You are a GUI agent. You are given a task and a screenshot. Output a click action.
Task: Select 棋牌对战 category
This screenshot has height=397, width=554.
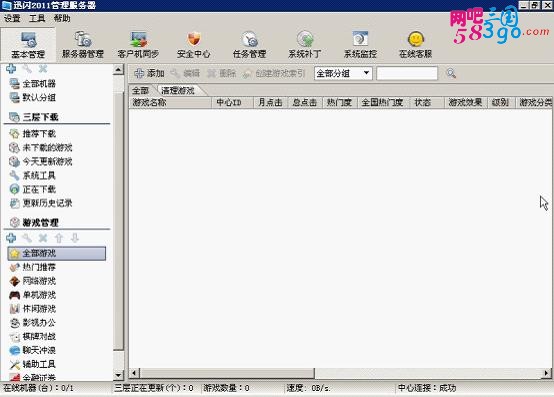click(x=33, y=337)
